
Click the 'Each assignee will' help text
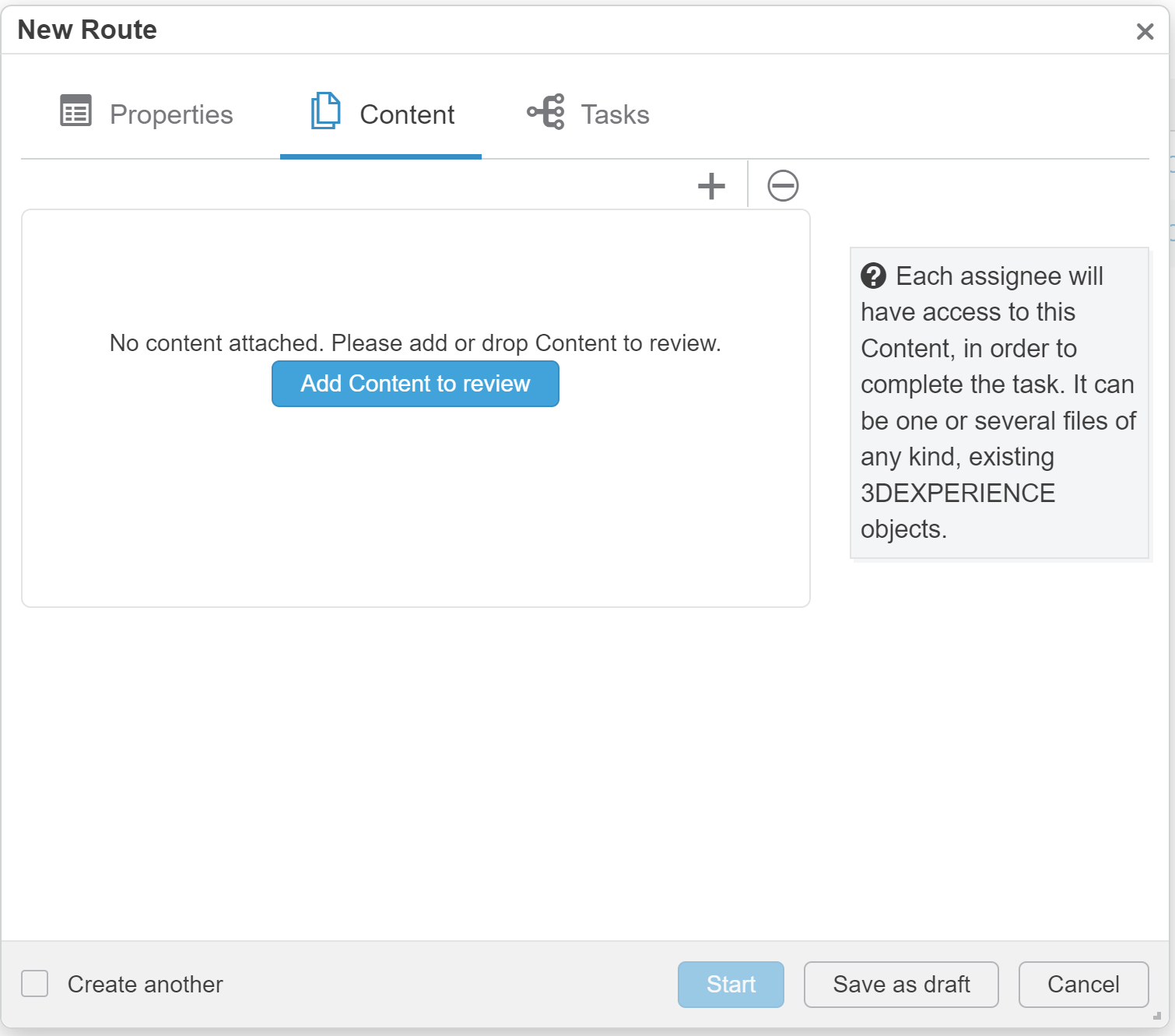(x=999, y=276)
